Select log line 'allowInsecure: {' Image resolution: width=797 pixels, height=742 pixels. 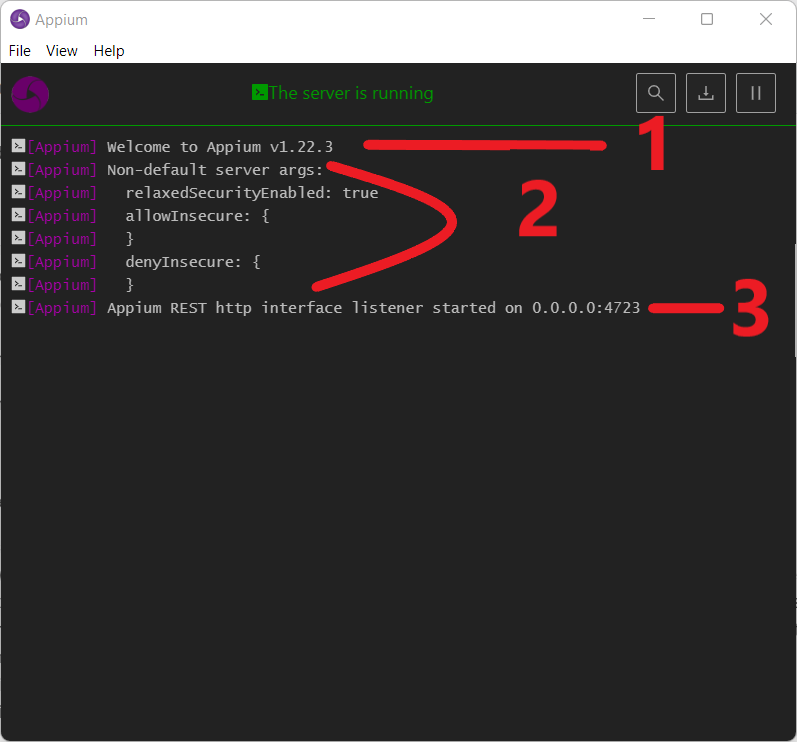coord(197,216)
